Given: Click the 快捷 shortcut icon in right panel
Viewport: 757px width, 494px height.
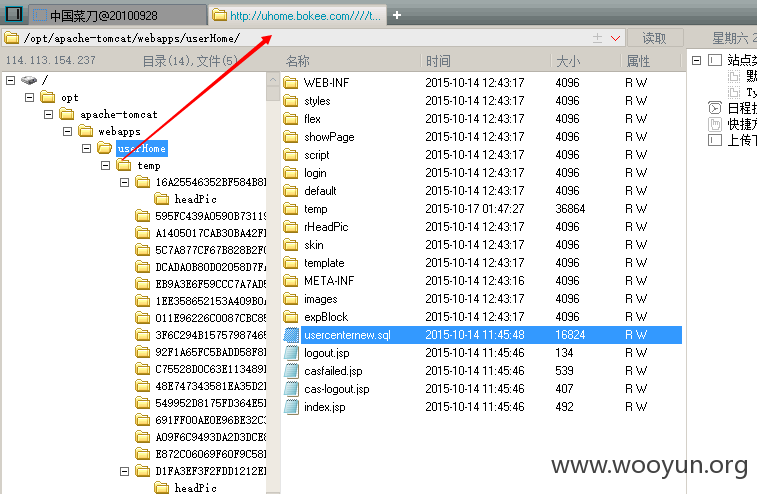Looking at the screenshot, I should 715,125.
